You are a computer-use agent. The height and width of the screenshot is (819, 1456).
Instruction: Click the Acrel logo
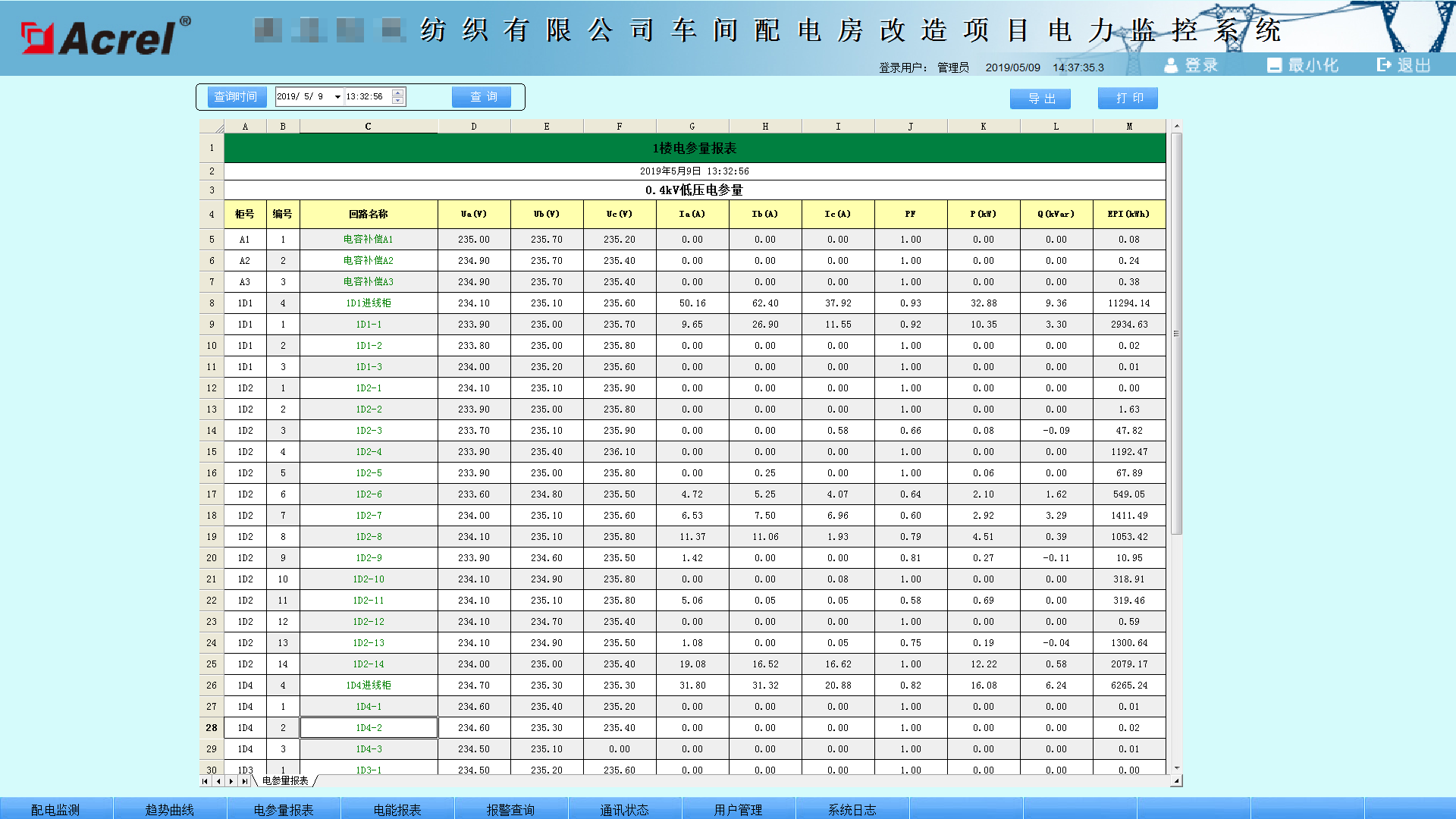click(105, 36)
